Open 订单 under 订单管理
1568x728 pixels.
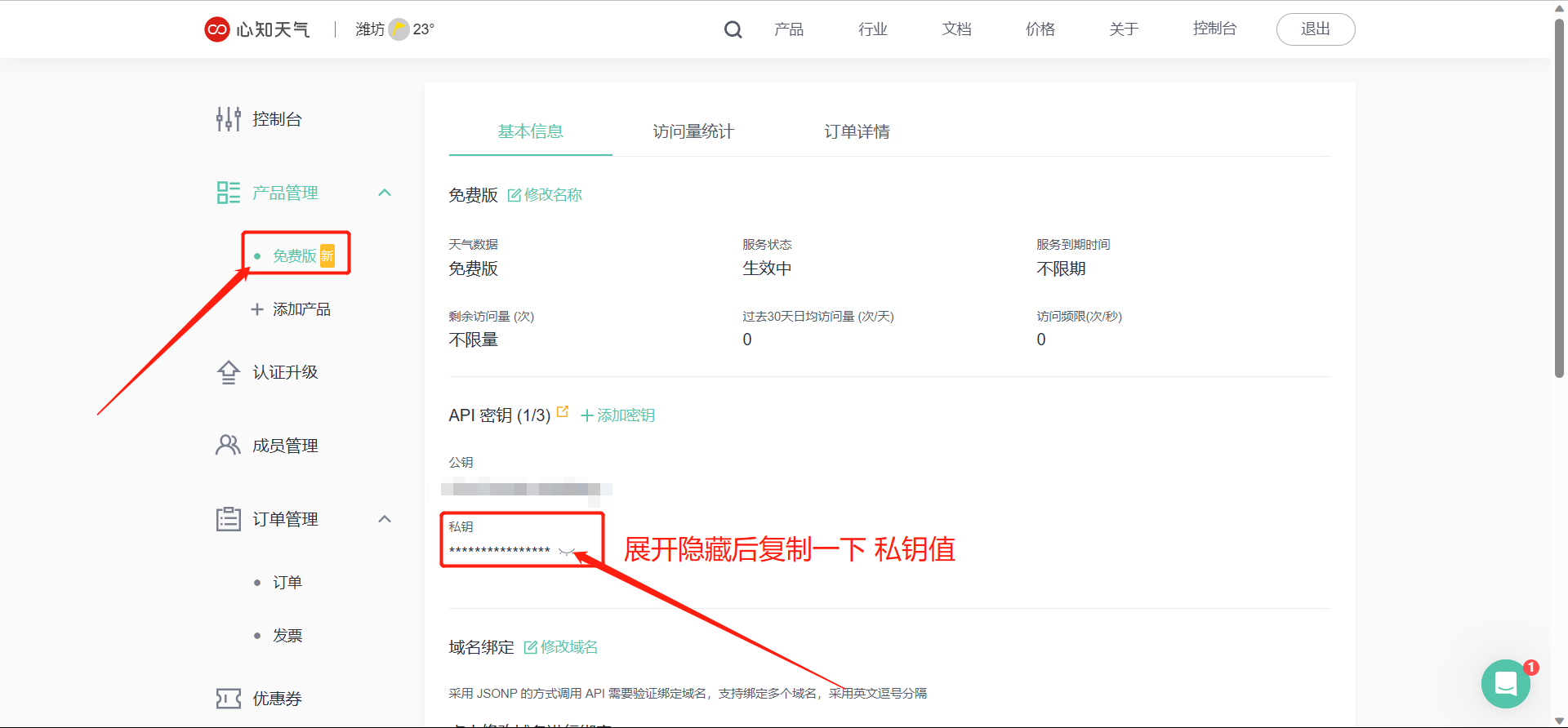click(287, 583)
